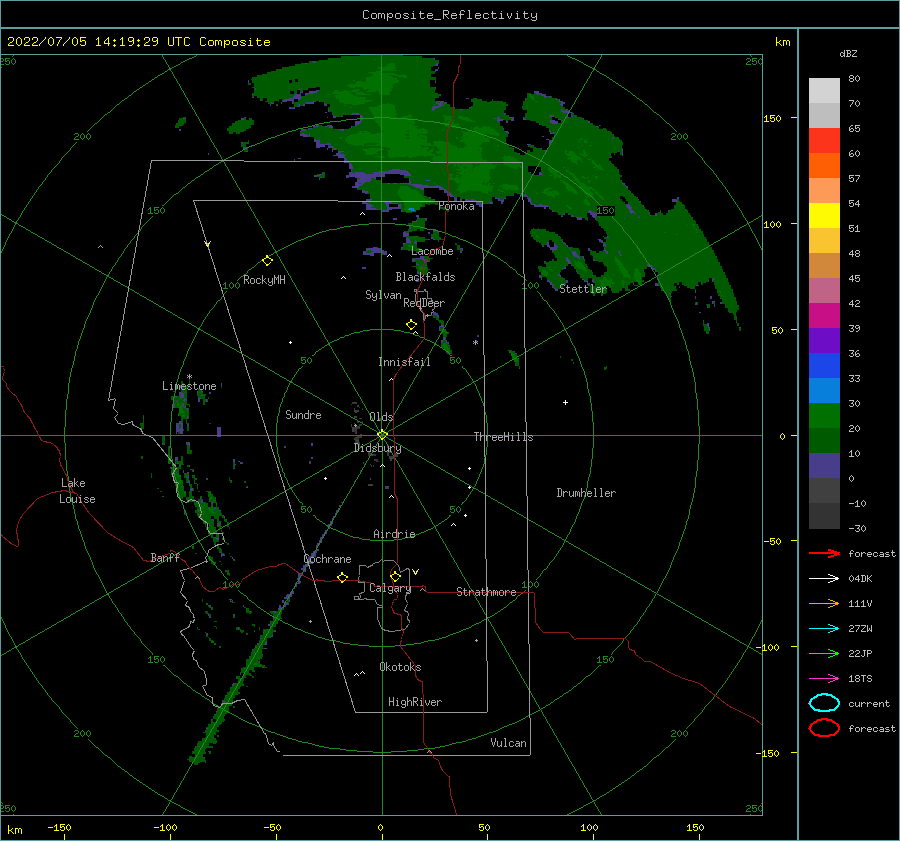Viewport: 900px width, 841px height.
Task: Click the Airdrie label
Action: [394, 534]
